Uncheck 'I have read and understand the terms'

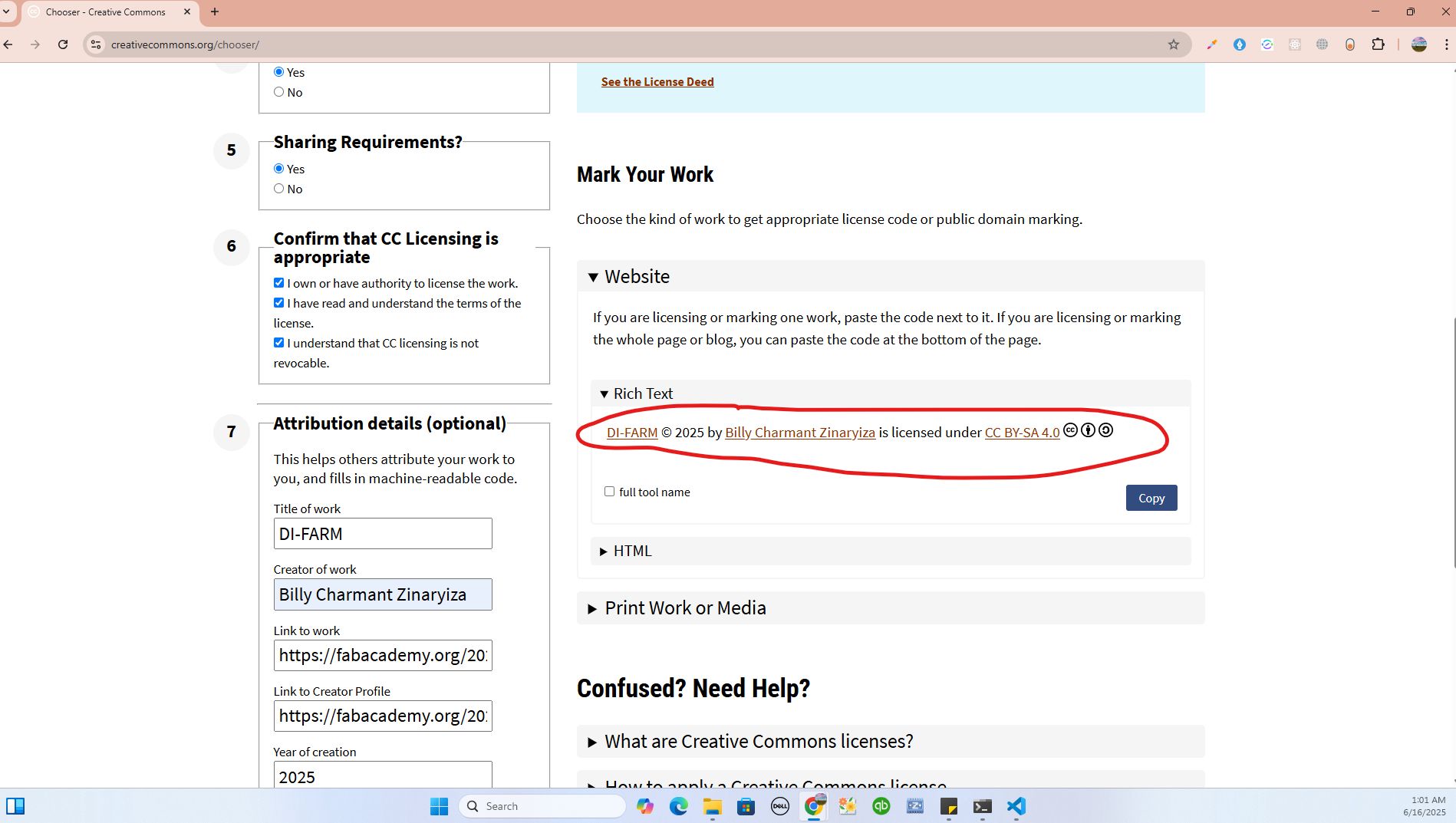point(278,303)
